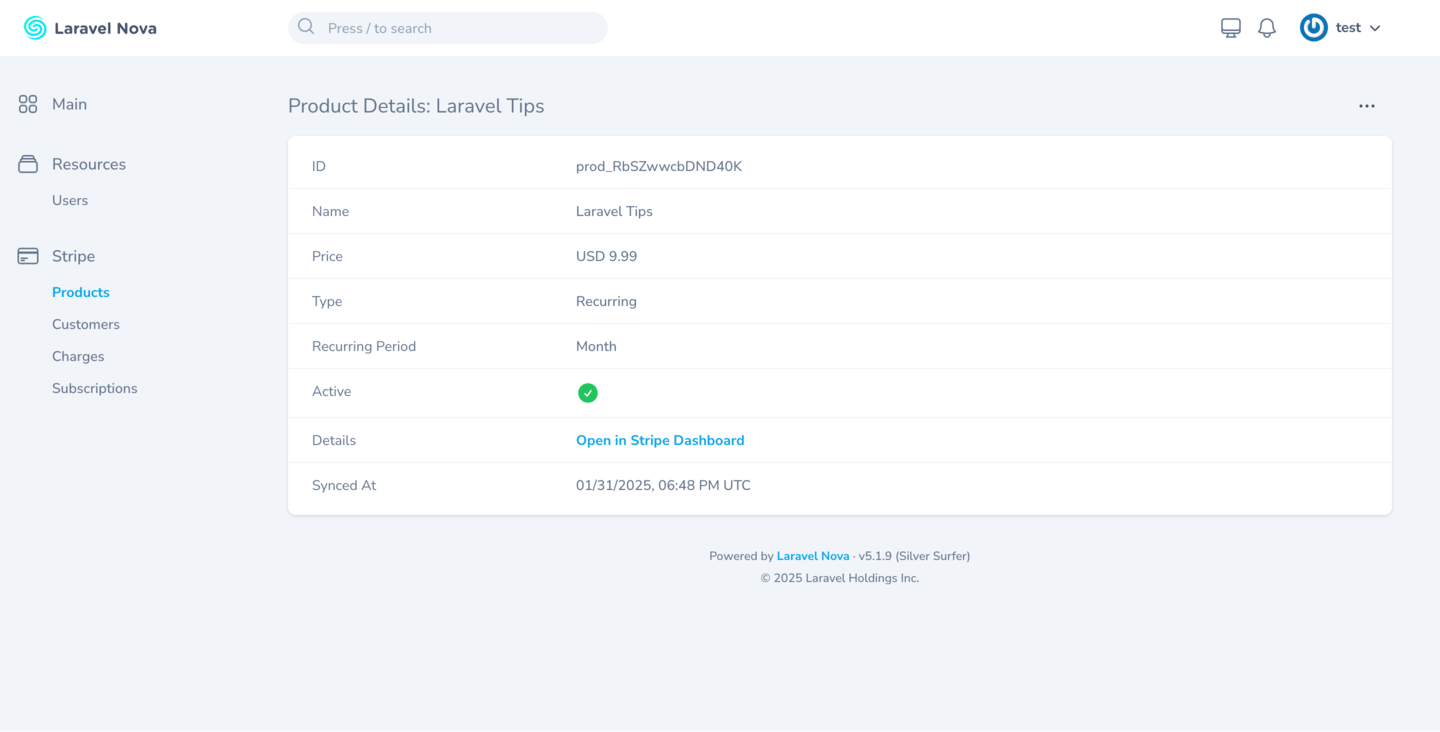The width and height of the screenshot is (1440, 732).
Task: Click the test user avatar icon
Action: pyautogui.click(x=1313, y=28)
